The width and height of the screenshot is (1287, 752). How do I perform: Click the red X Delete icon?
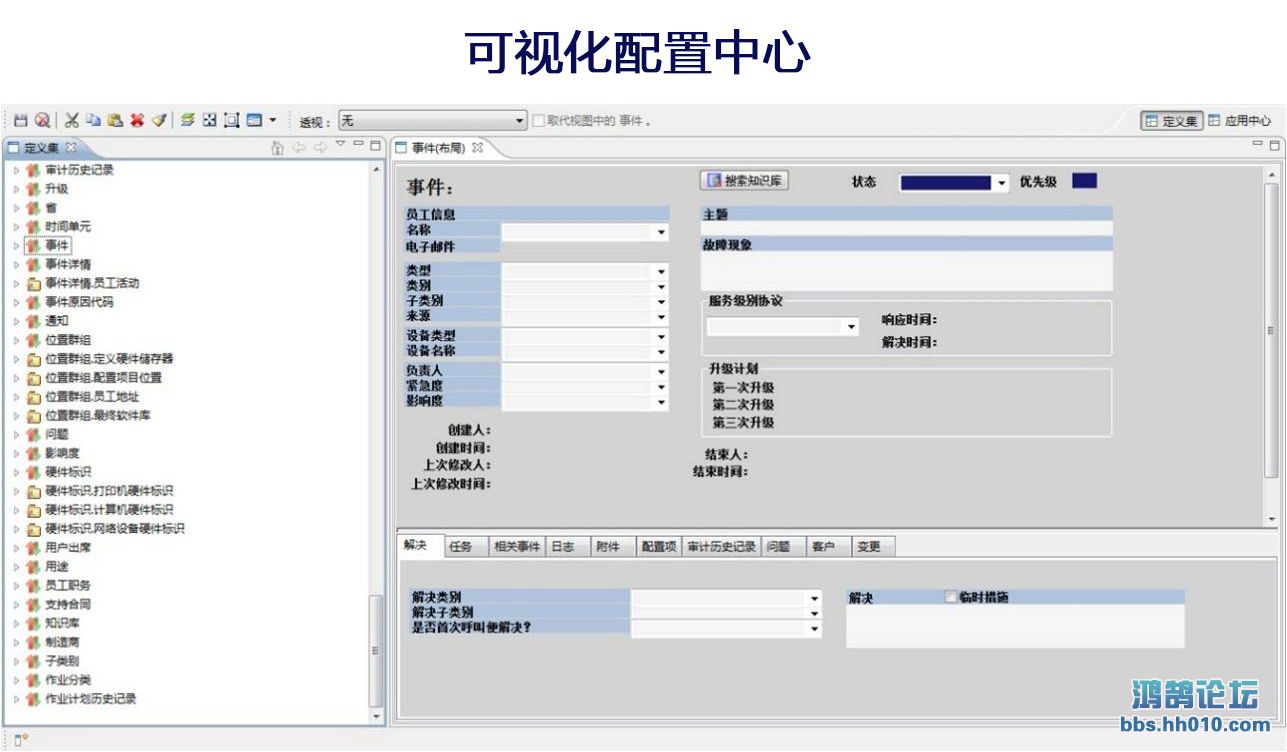click(x=137, y=120)
